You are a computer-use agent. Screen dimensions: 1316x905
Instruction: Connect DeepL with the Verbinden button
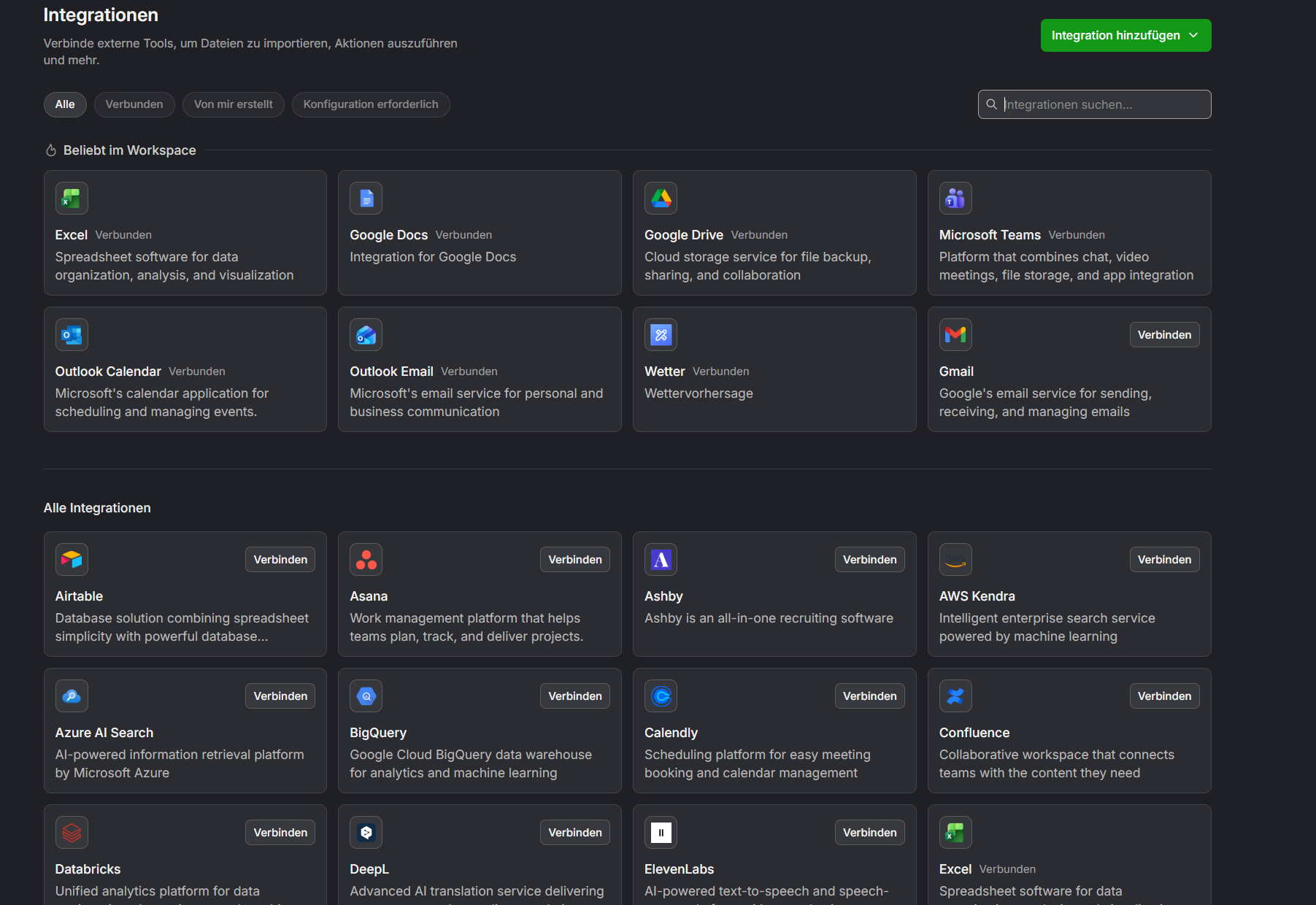coord(575,833)
